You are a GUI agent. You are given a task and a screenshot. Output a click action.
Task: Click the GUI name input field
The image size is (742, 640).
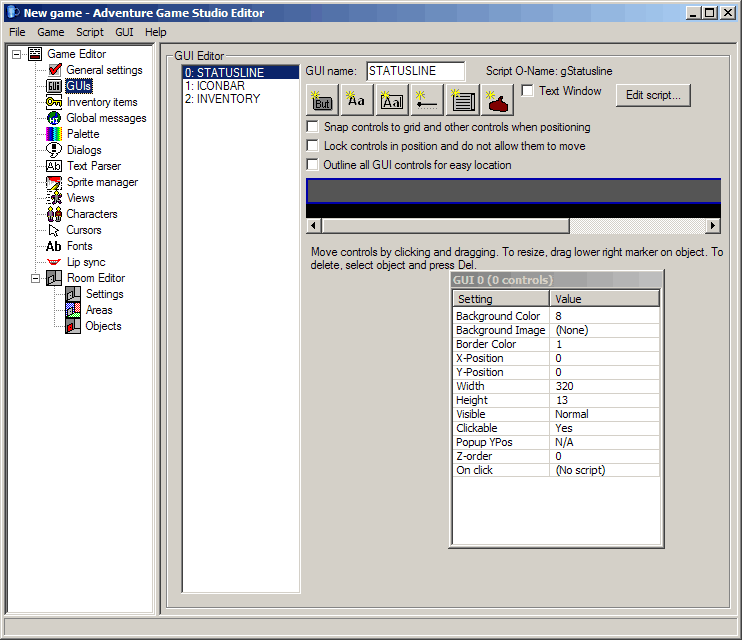[x=415, y=71]
